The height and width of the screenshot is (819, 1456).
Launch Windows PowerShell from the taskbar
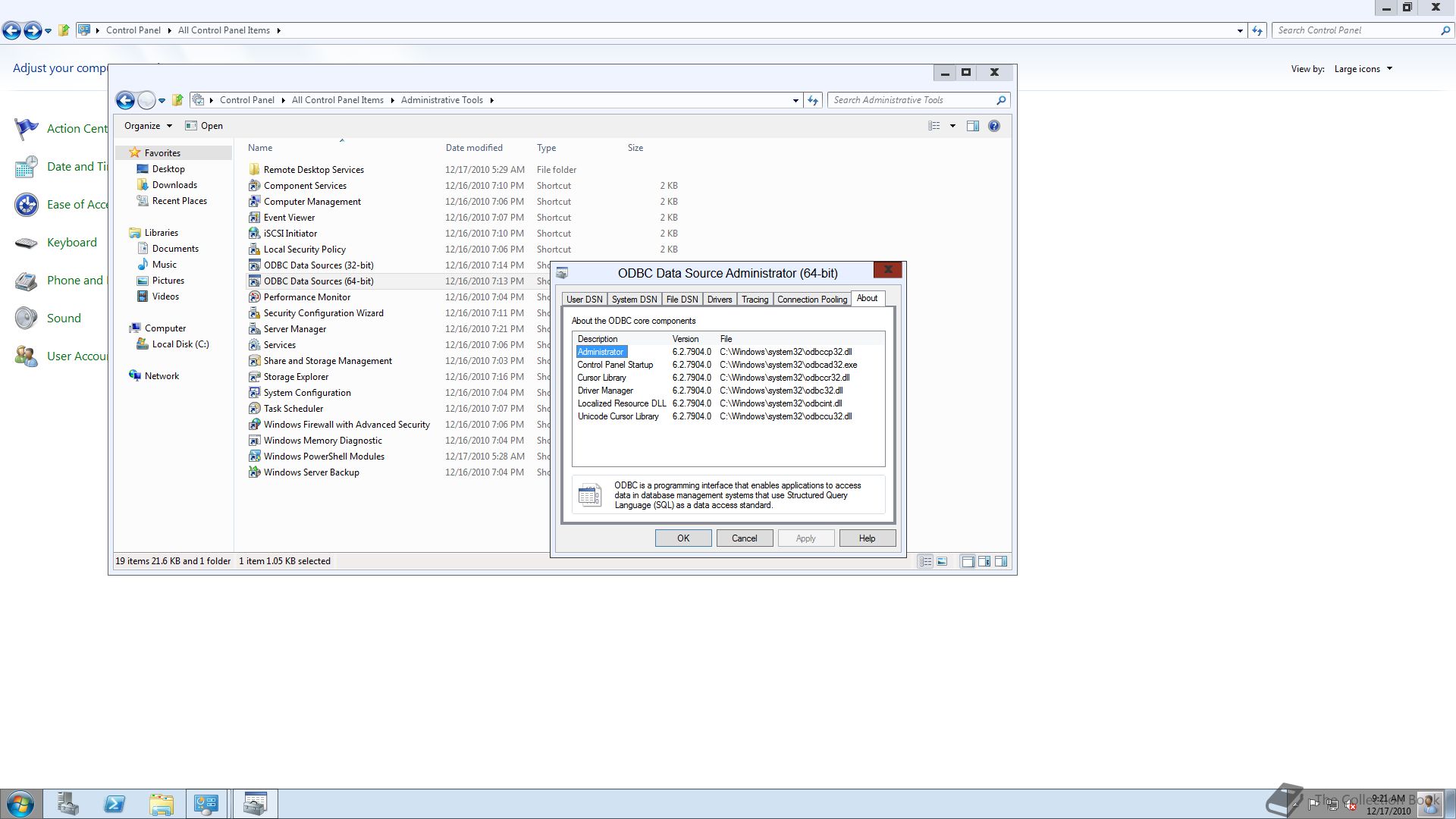115,803
